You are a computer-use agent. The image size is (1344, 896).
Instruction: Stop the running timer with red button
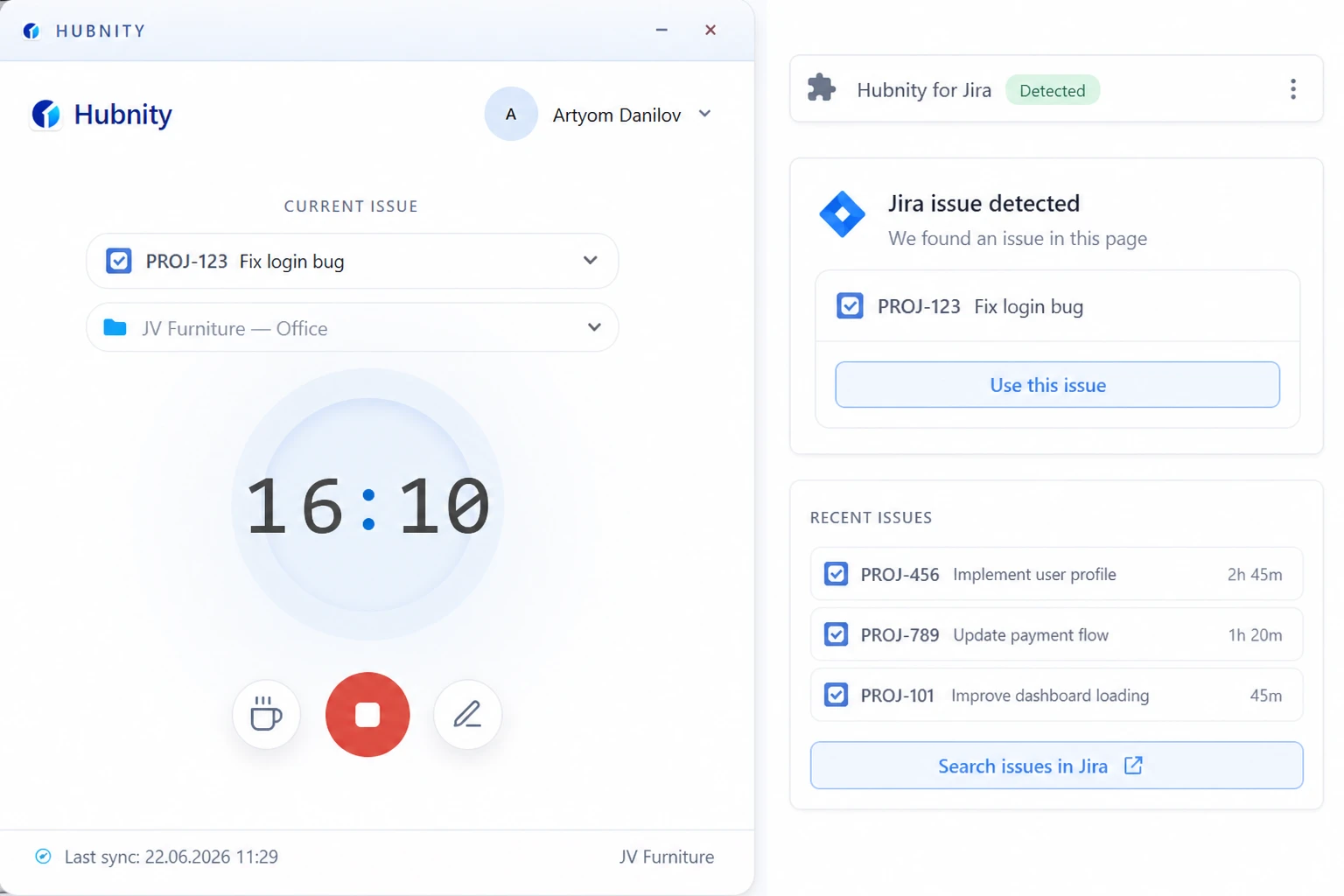point(367,714)
